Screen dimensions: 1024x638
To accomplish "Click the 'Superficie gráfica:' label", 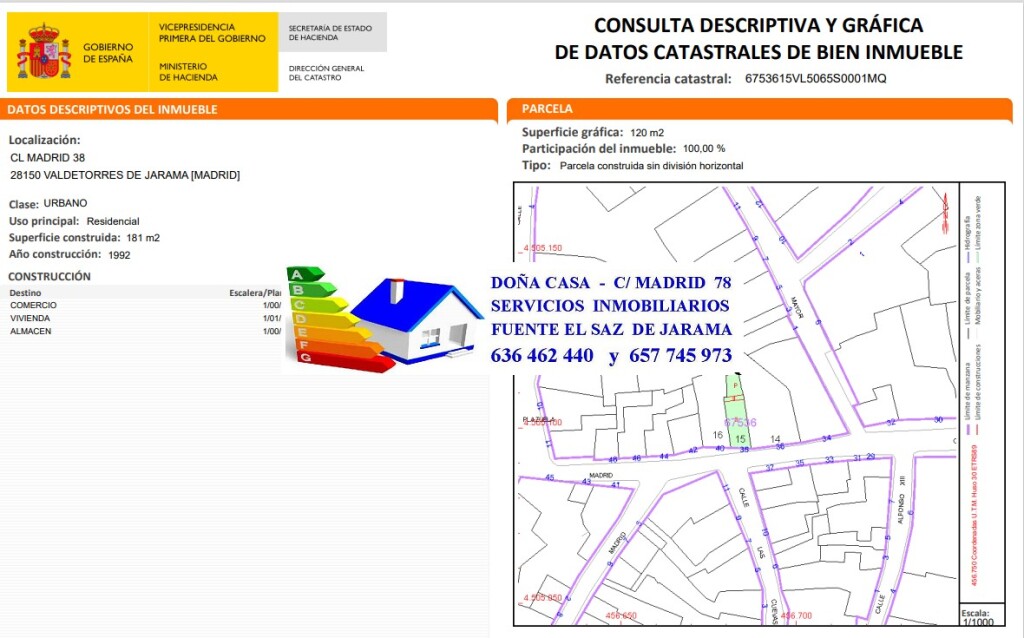I will (573, 132).
